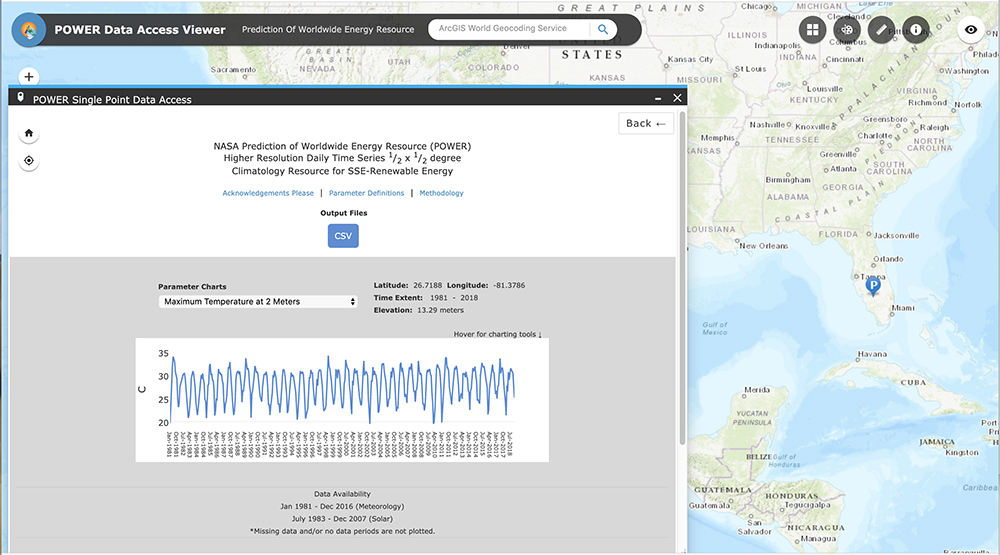Viewport: 1000px width, 555px height.
Task: Click the Havana map label
Action: [x=872, y=354]
